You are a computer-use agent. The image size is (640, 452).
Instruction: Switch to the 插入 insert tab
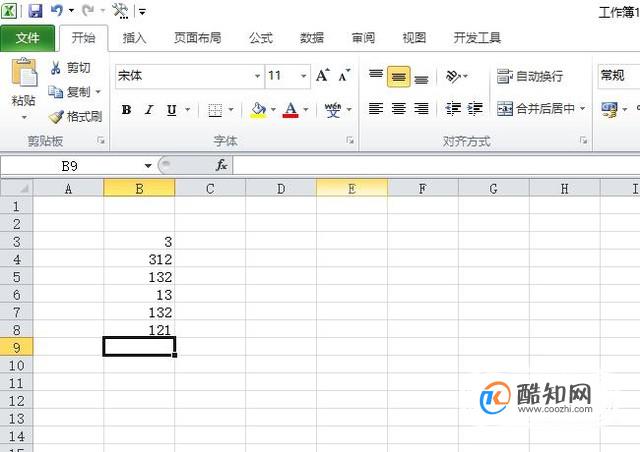point(134,38)
